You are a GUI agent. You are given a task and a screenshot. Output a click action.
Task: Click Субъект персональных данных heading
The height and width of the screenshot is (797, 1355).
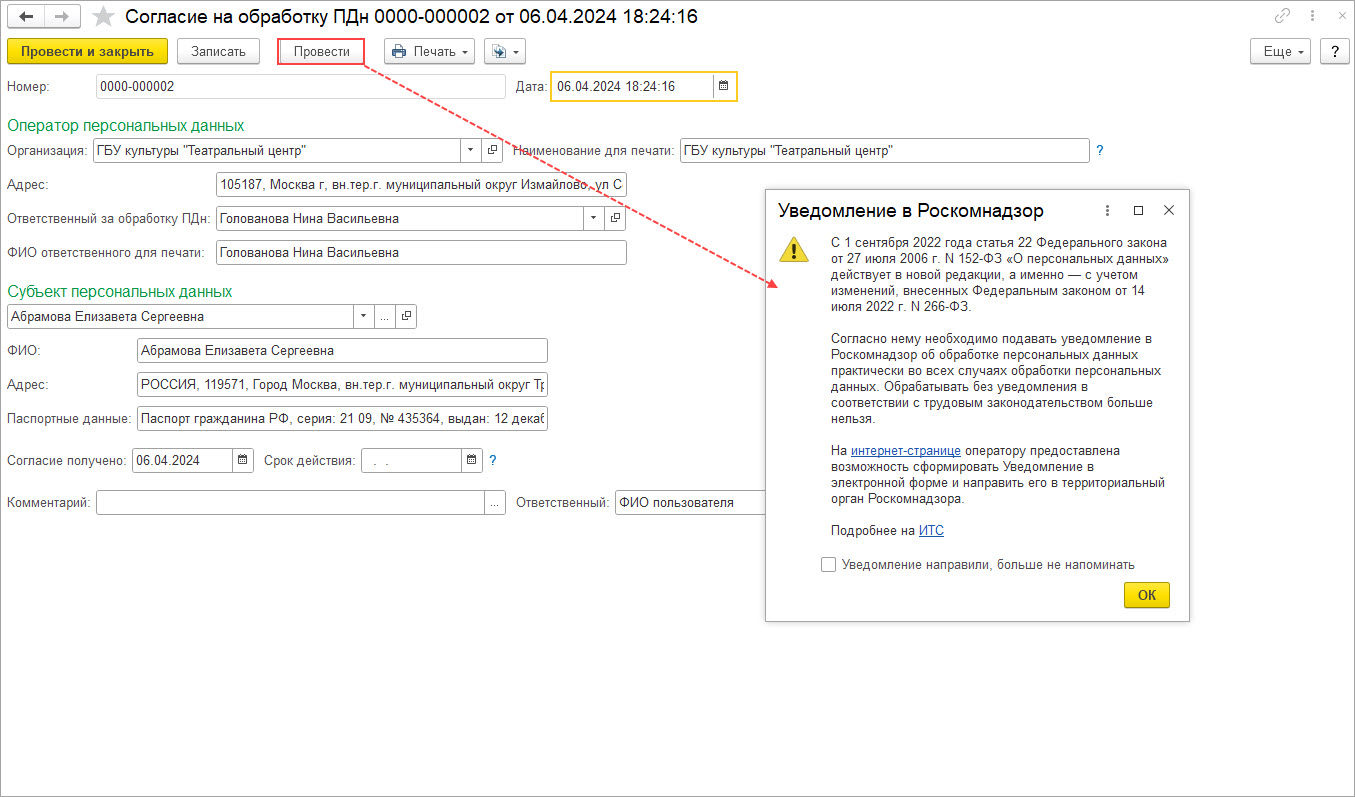pyautogui.click(x=120, y=291)
